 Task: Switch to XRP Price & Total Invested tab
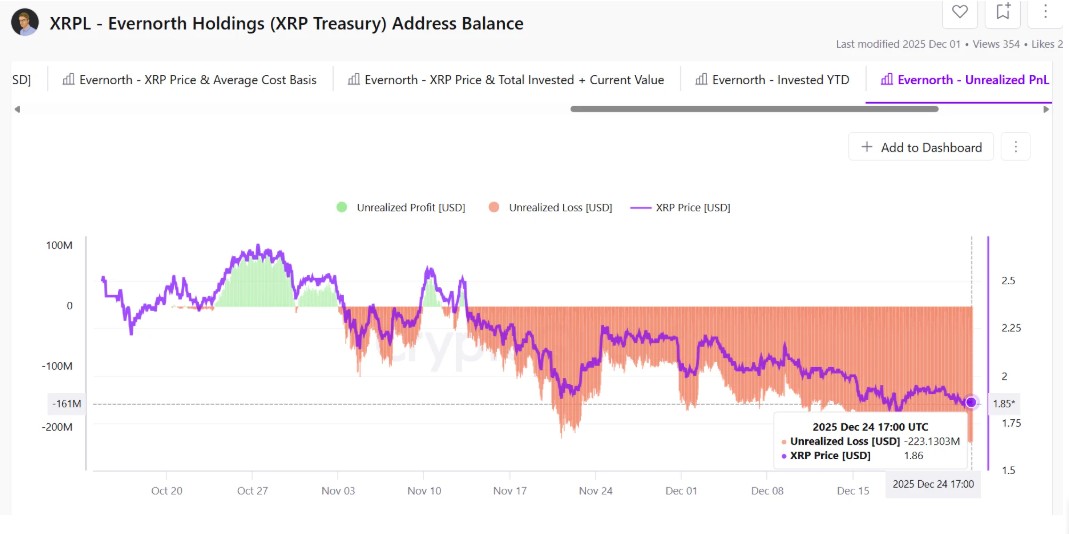(505, 80)
